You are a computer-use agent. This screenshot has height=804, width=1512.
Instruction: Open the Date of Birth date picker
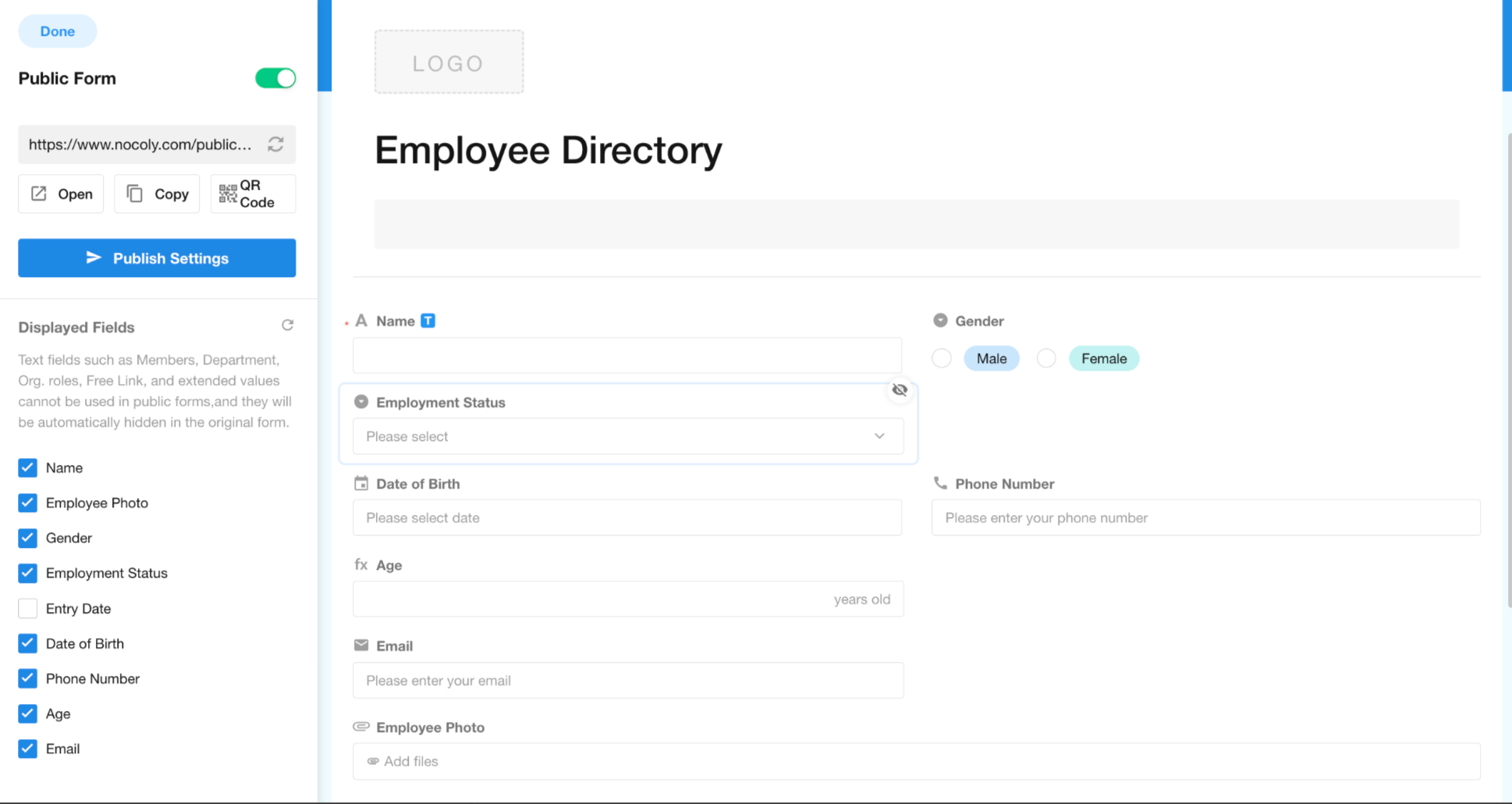tap(626, 518)
